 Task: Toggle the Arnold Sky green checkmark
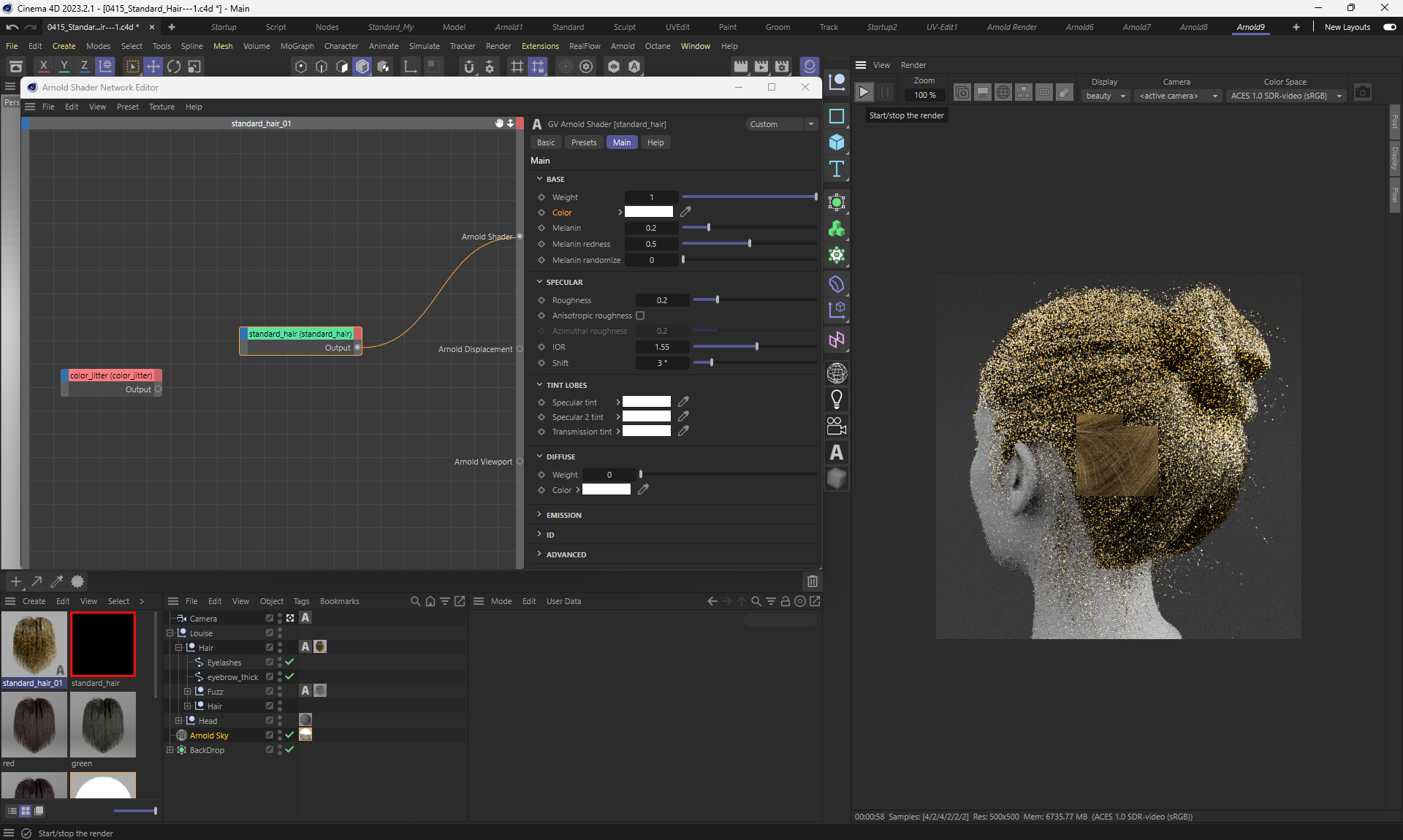click(290, 735)
